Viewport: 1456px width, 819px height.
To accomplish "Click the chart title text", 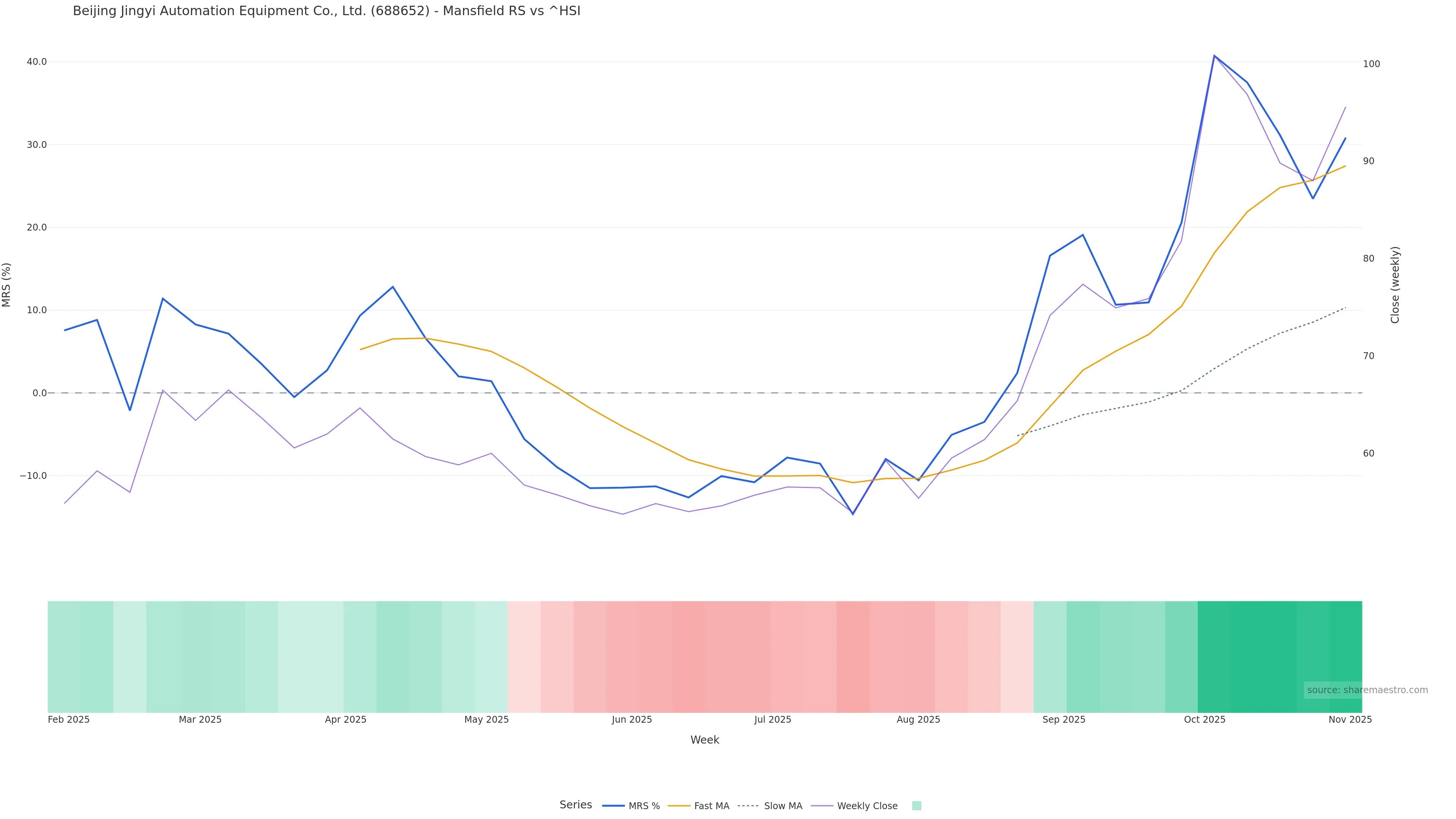I will tap(326, 11).
